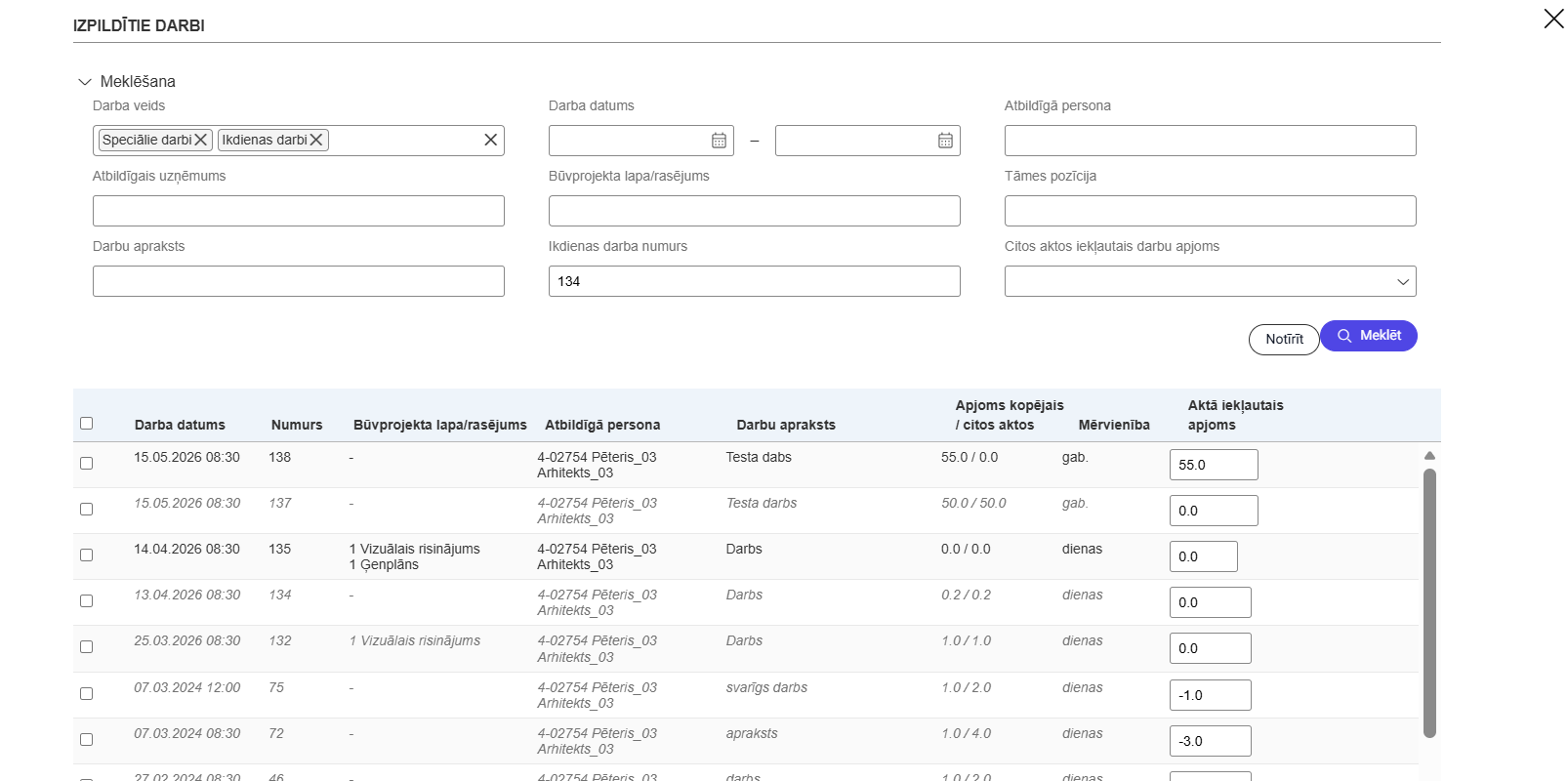
Task: Click the Darbu apraksts column header
Action: pos(786,425)
